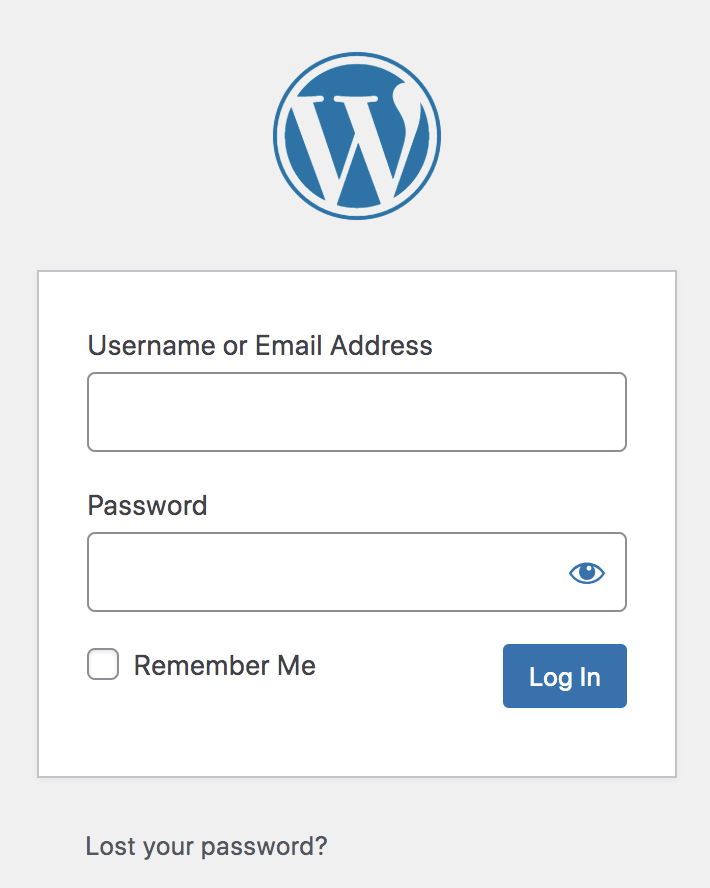Check the Remember Me box before logging in
710x888 pixels.
102,664
